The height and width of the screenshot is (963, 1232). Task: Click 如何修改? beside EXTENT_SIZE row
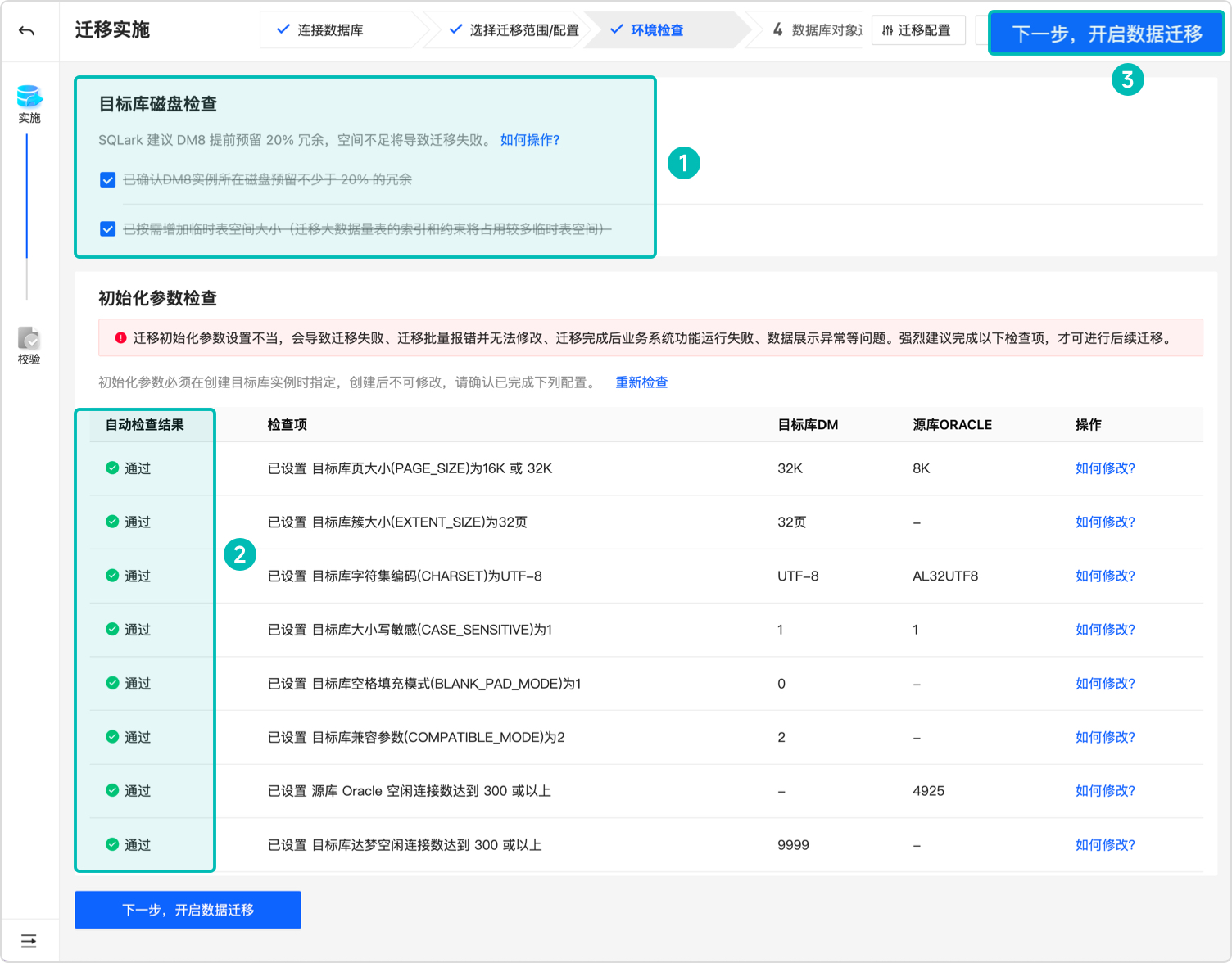[x=1104, y=522]
